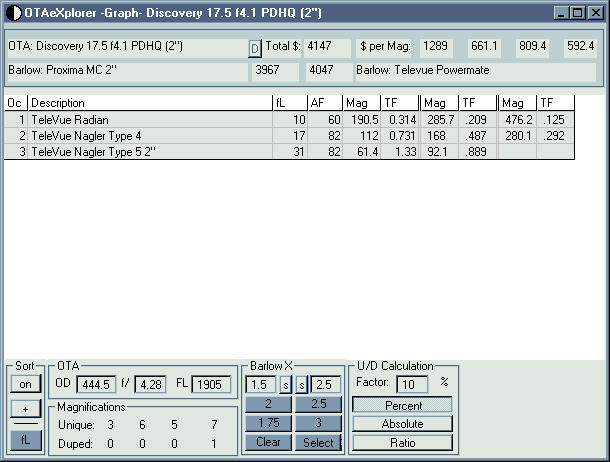Click the fL column header
Viewport: 610px width, 462px height.
coord(290,103)
